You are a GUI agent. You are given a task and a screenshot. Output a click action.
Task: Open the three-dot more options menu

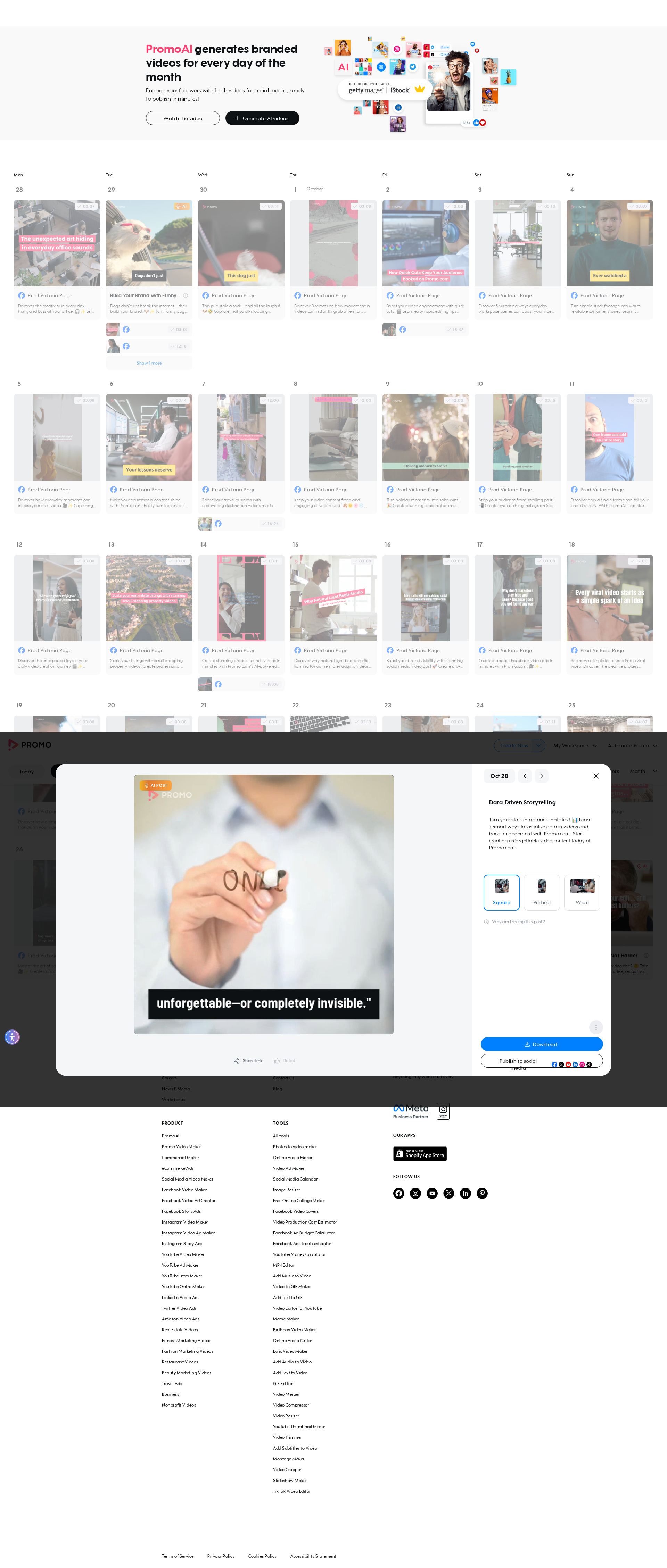[x=596, y=1027]
